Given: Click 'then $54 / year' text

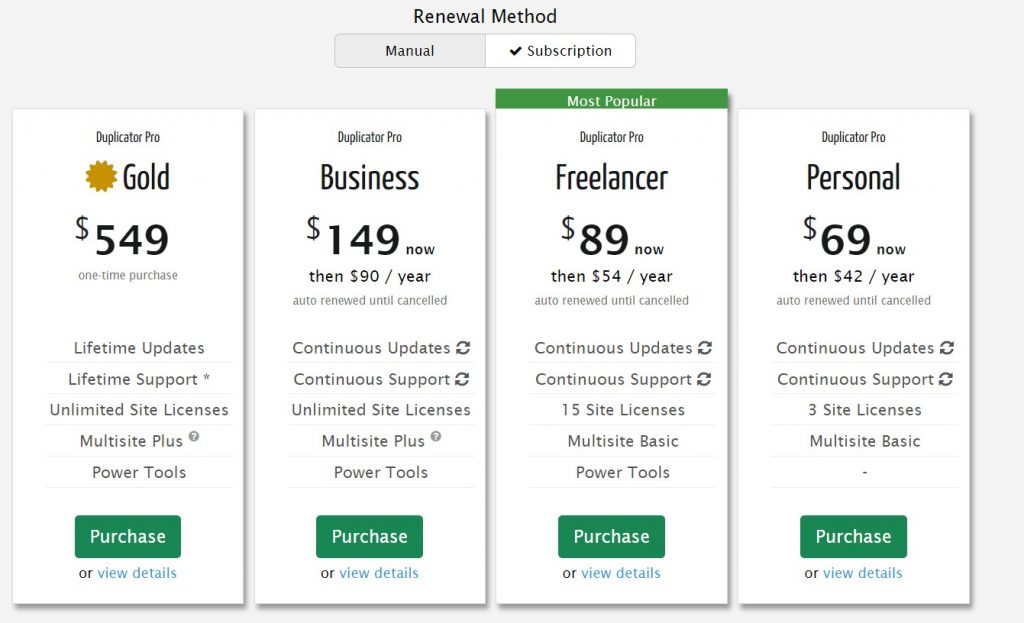Looking at the screenshot, I should click(611, 276).
